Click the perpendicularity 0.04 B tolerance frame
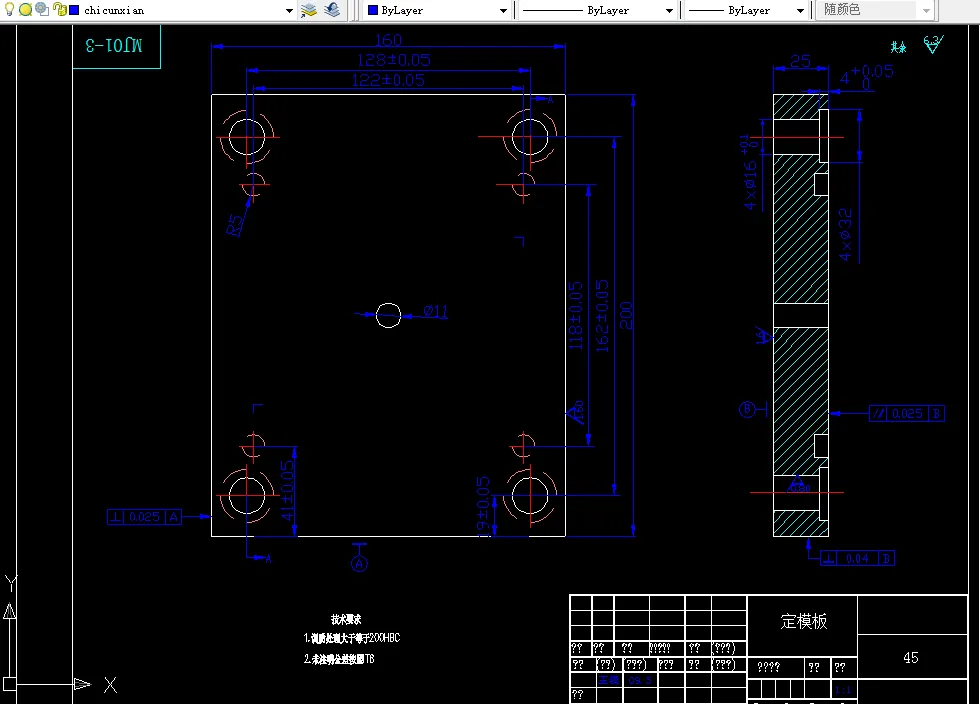The height and width of the screenshot is (704, 980). pos(858,558)
